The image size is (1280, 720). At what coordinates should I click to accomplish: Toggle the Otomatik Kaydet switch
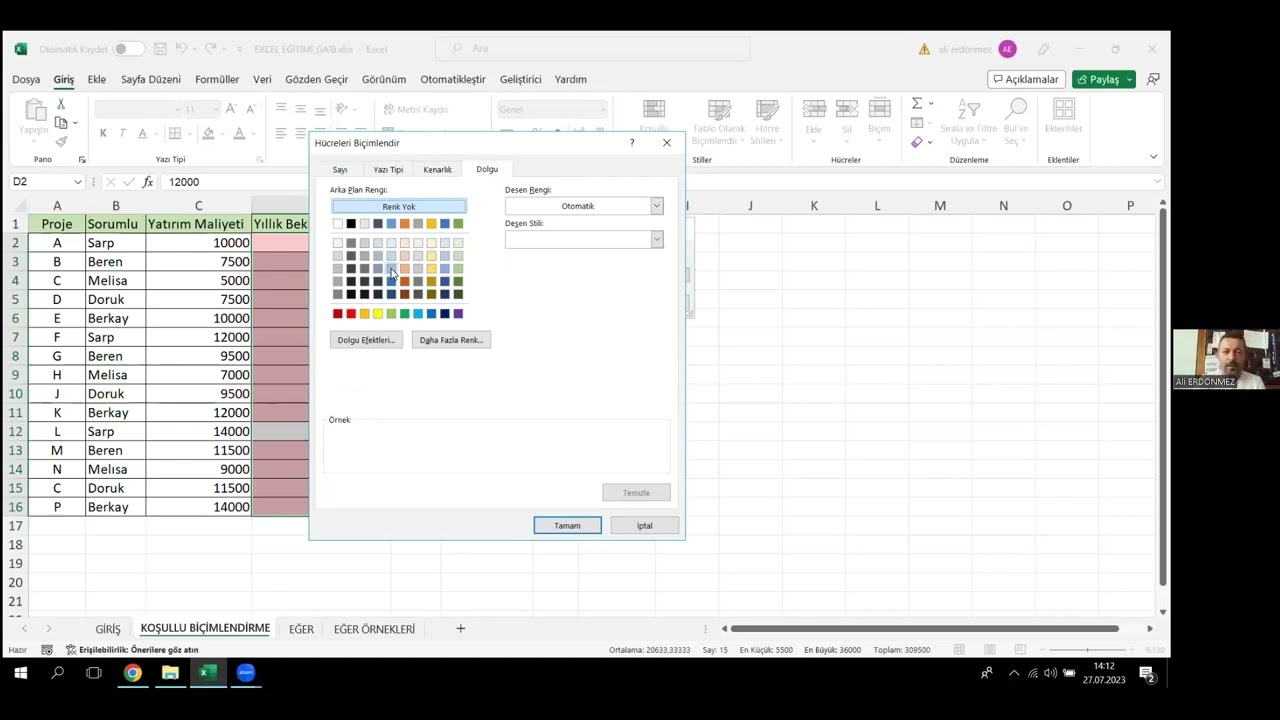coord(127,49)
